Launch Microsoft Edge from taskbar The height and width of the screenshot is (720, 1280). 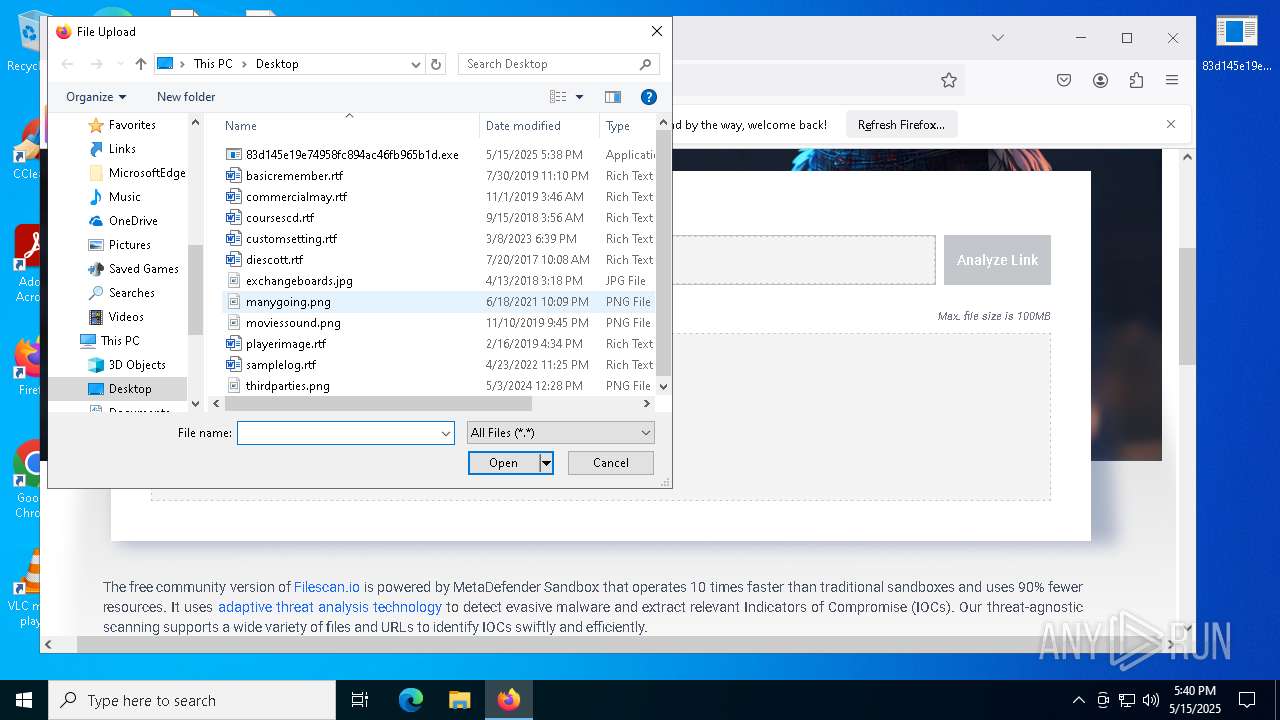pyautogui.click(x=411, y=700)
